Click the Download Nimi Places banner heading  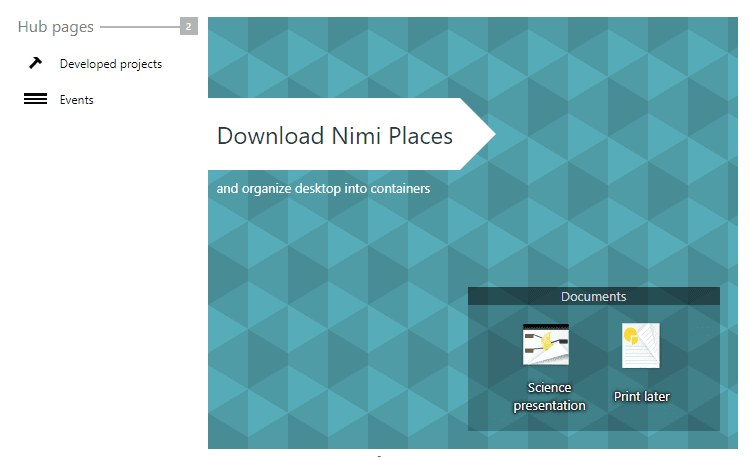click(x=334, y=136)
